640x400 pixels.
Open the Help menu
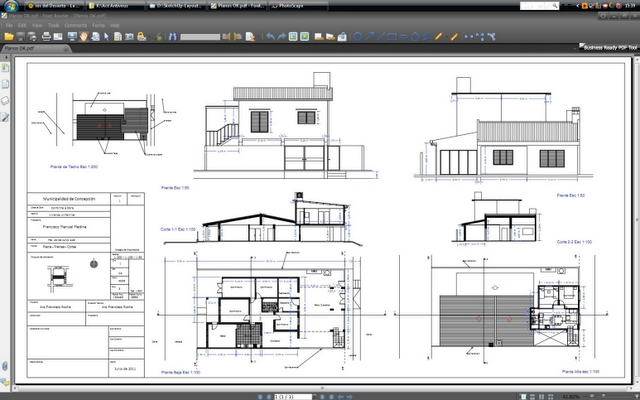(x=115, y=25)
